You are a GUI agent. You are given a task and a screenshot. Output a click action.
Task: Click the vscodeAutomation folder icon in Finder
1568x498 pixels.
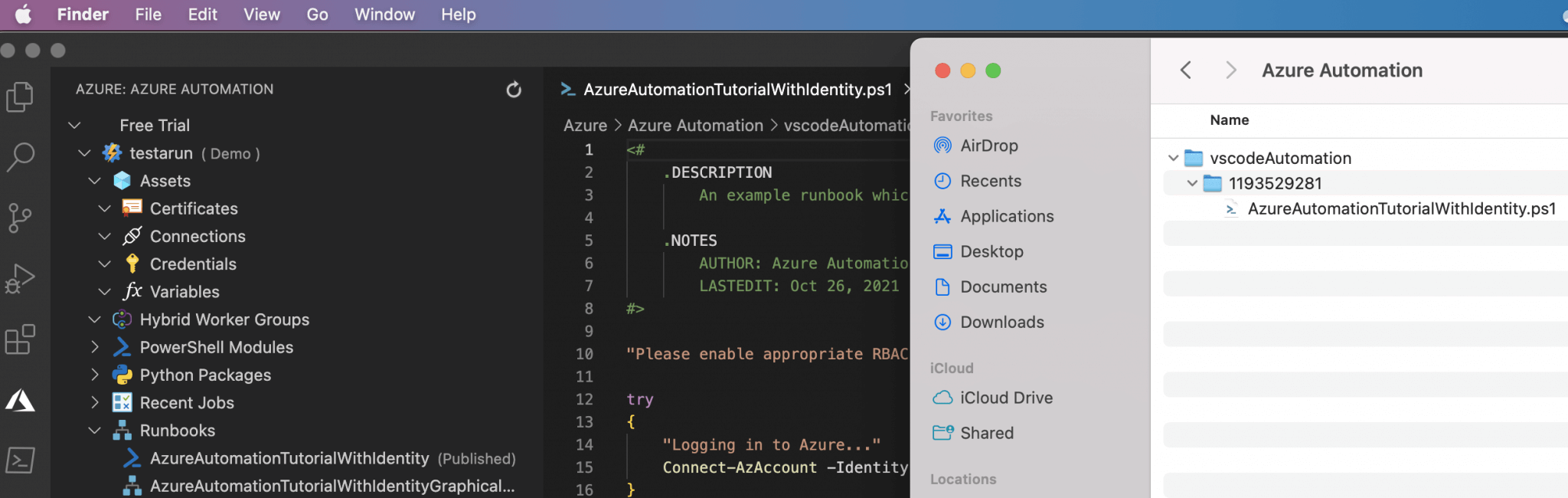coord(1194,159)
